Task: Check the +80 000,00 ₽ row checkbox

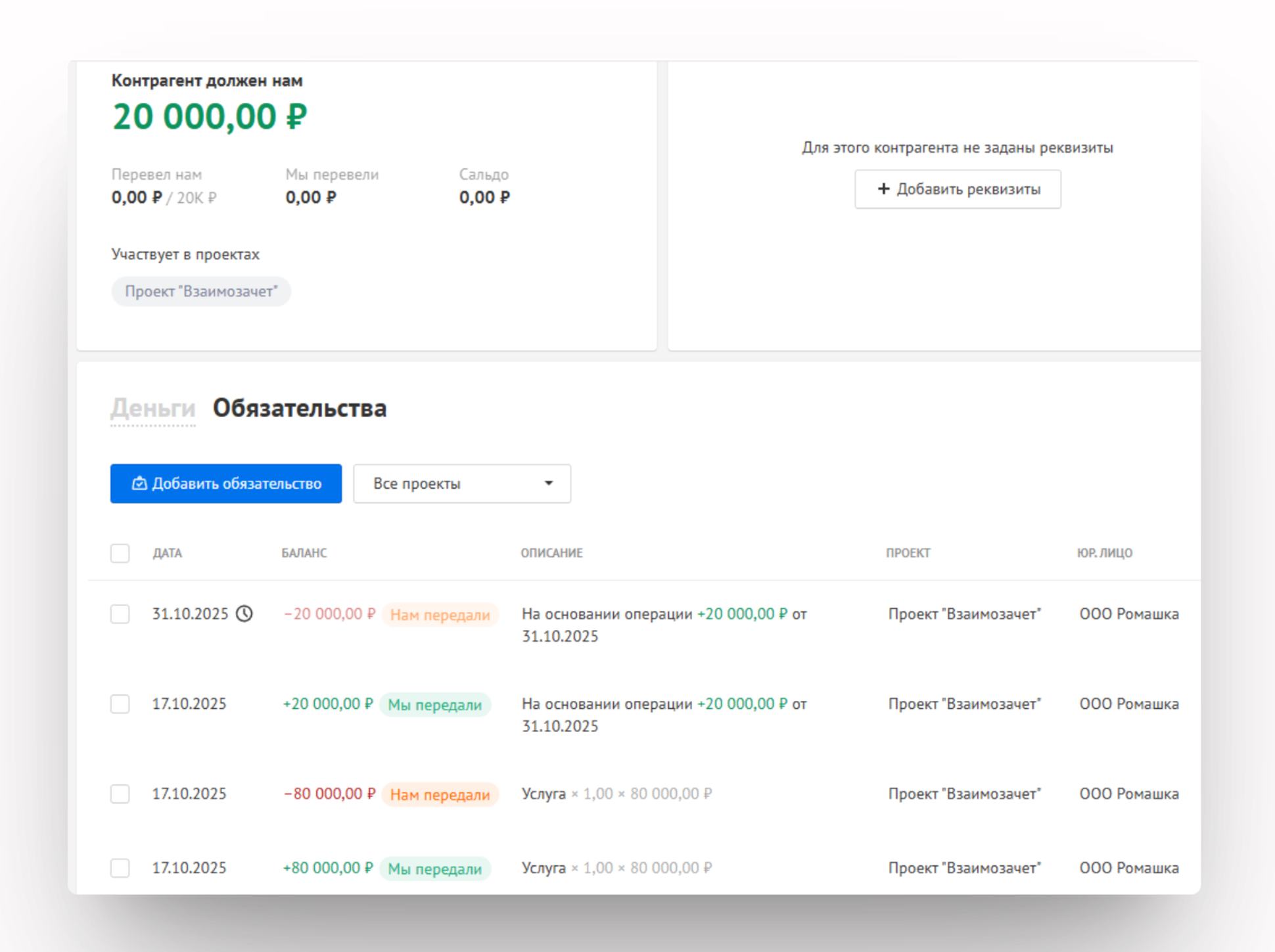Action: (x=120, y=868)
